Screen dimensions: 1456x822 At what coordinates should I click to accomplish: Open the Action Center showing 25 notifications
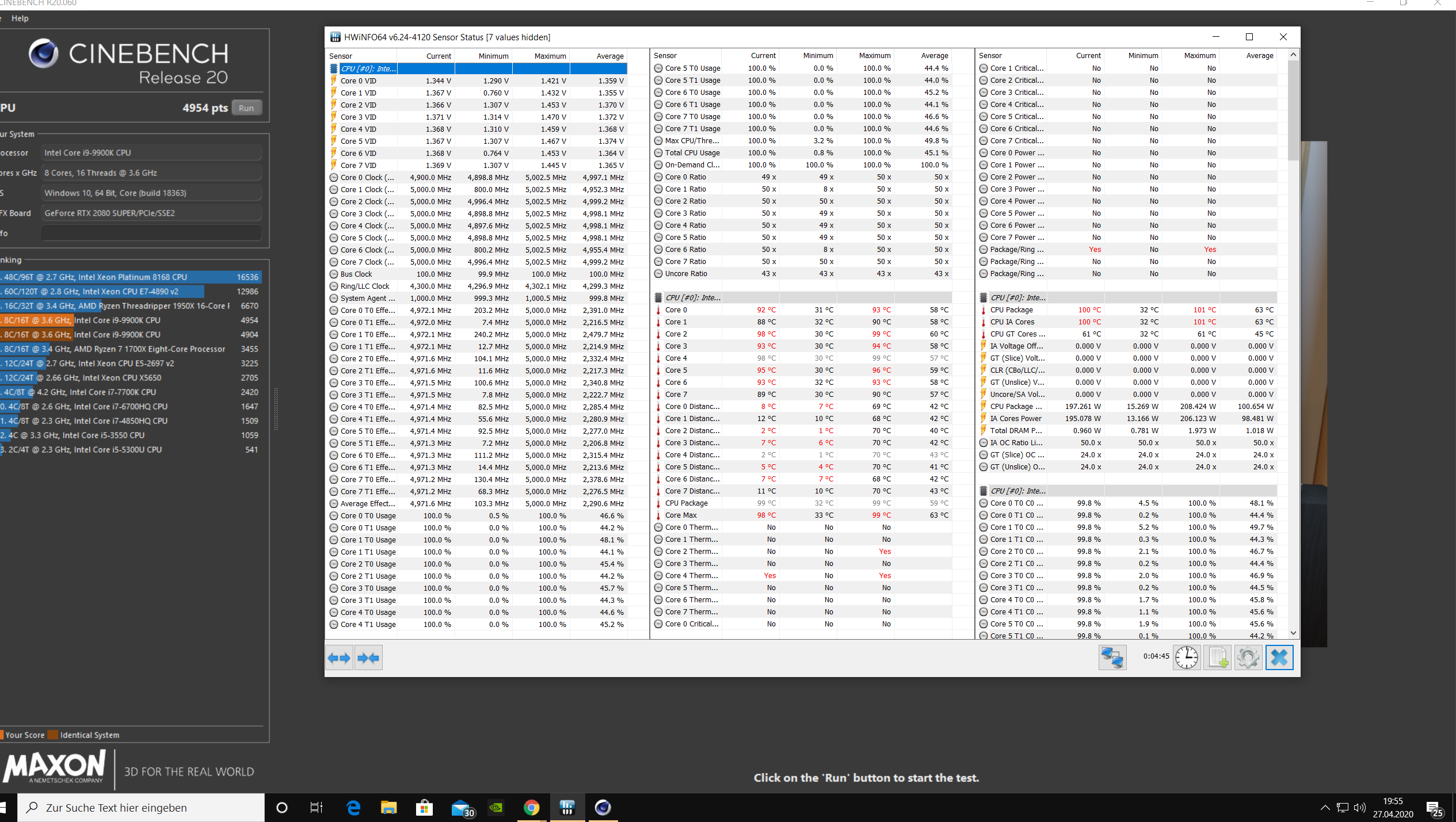[1436, 807]
